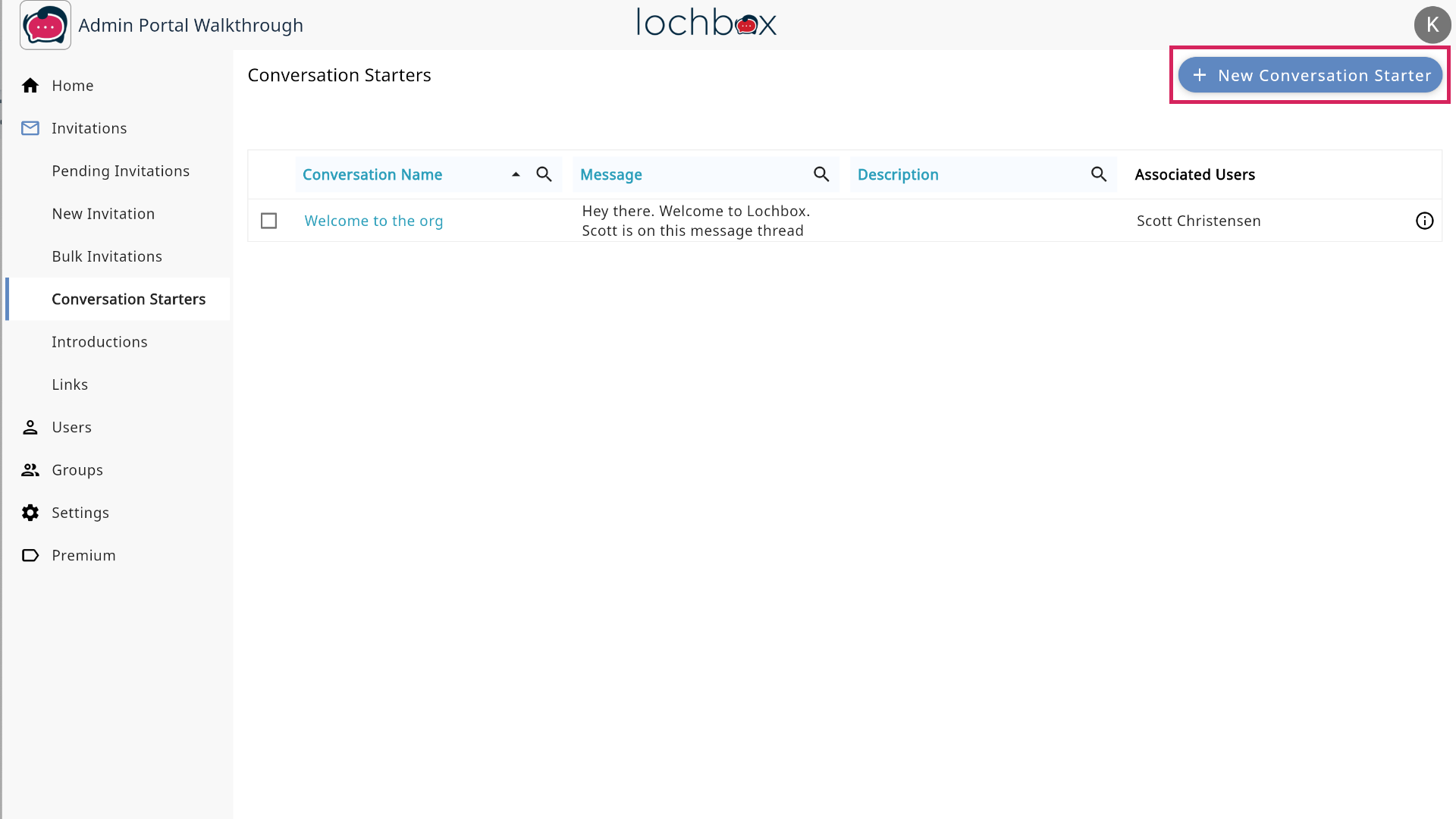
Task: Click search icon in Conversation Name column
Action: pyautogui.click(x=544, y=174)
